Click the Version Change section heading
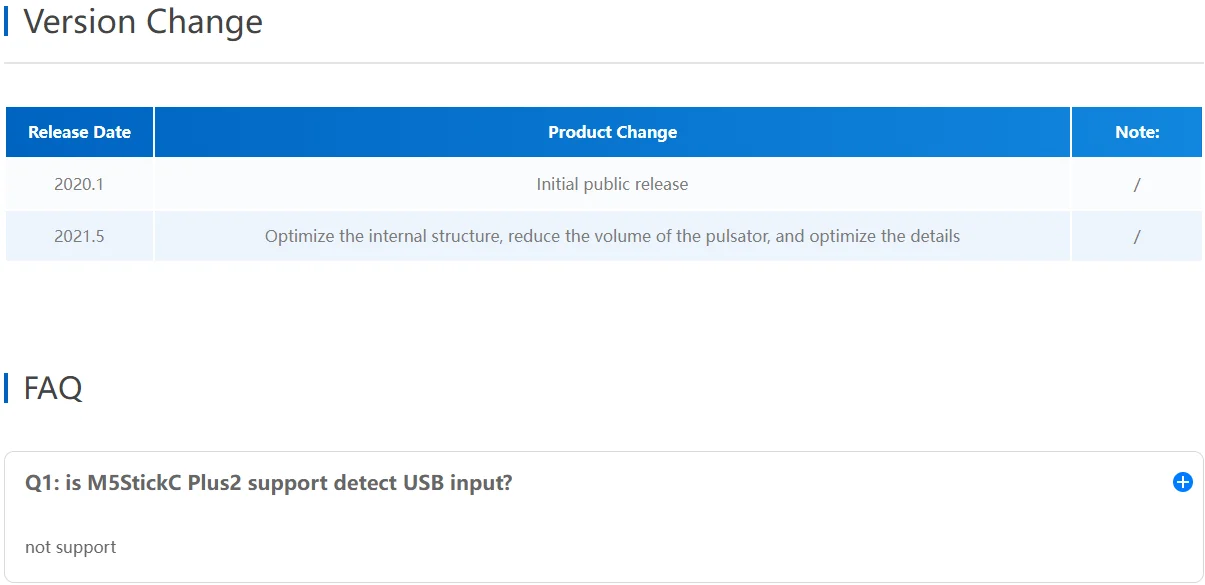This screenshot has width=1205, height=585. (x=143, y=21)
